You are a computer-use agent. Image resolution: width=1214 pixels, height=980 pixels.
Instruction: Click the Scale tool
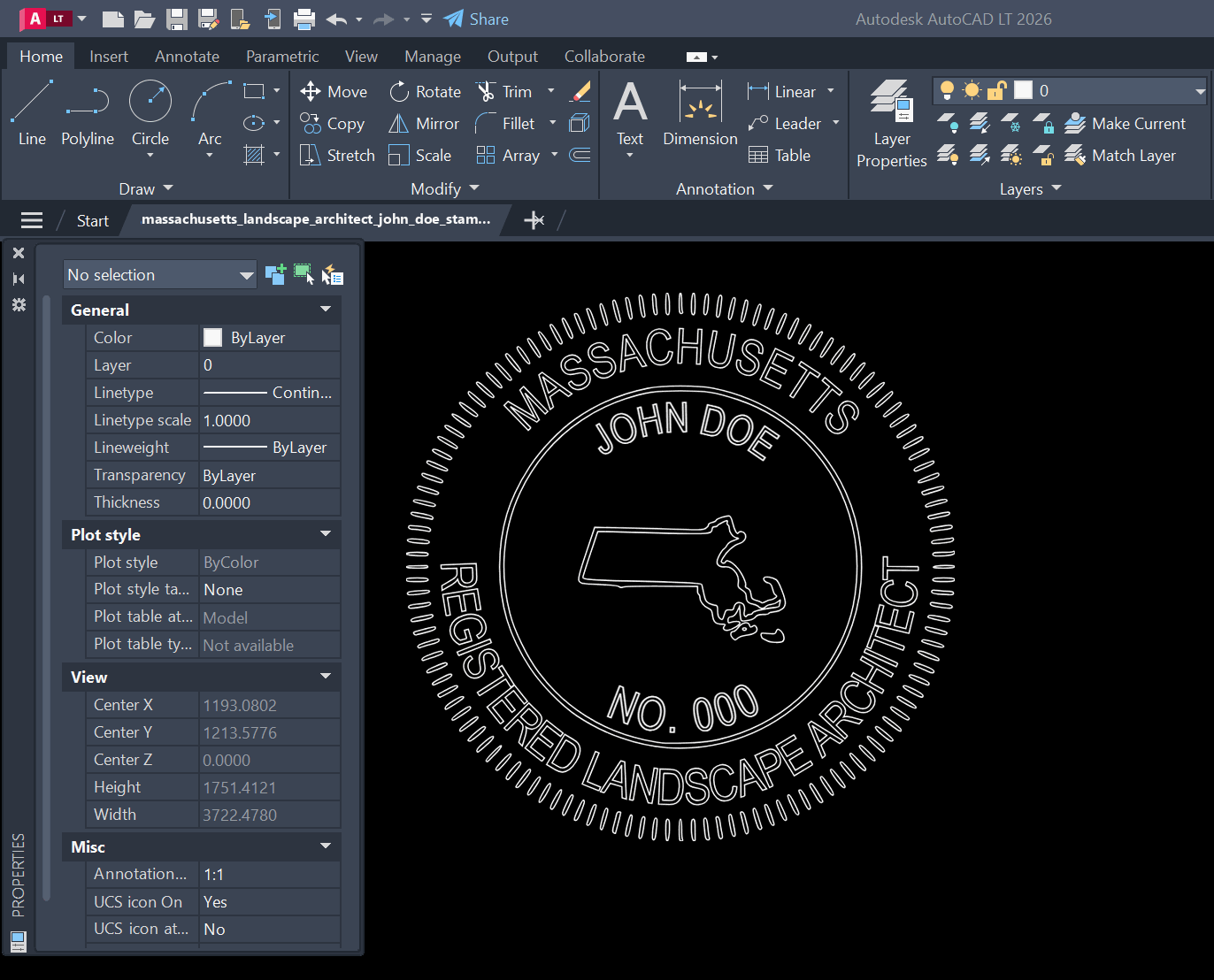[420, 155]
